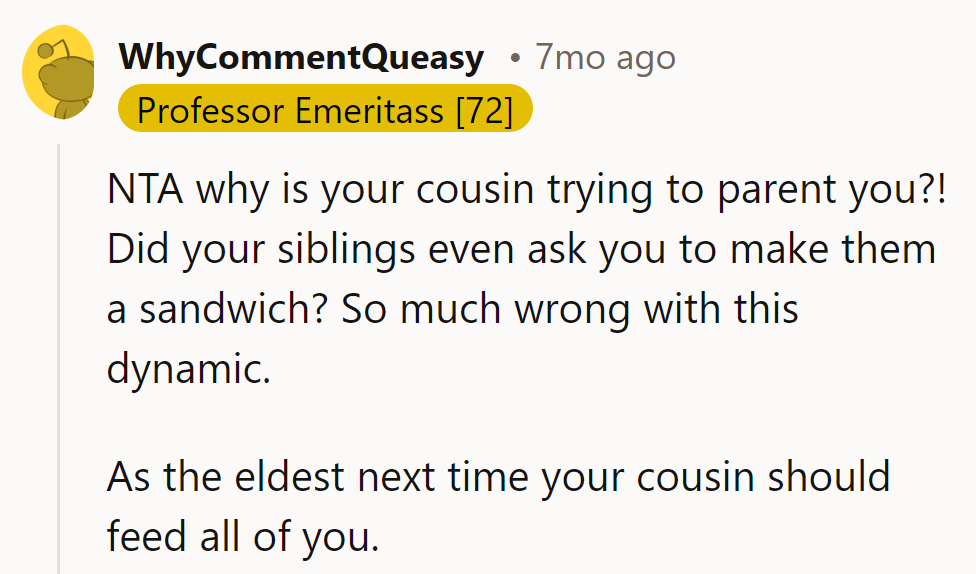The height and width of the screenshot is (574, 976).
Task: Click the word "dynamic." in the comment
Action: coord(189,370)
